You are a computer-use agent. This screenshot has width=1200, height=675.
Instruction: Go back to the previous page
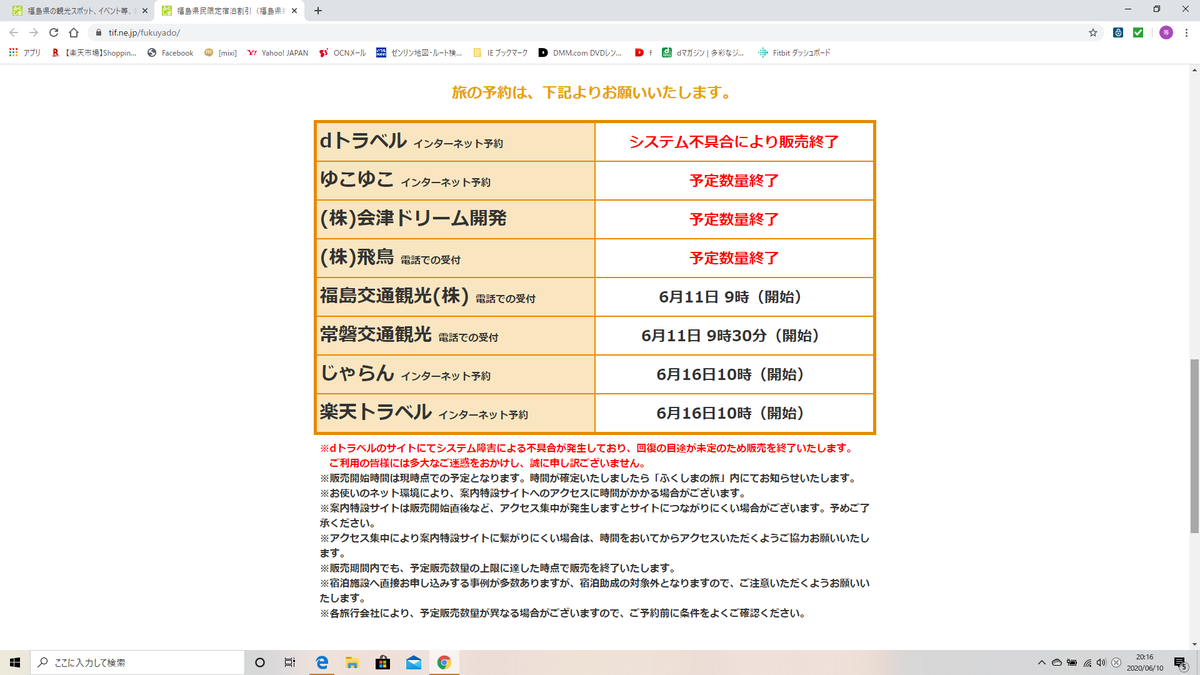click(14, 32)
